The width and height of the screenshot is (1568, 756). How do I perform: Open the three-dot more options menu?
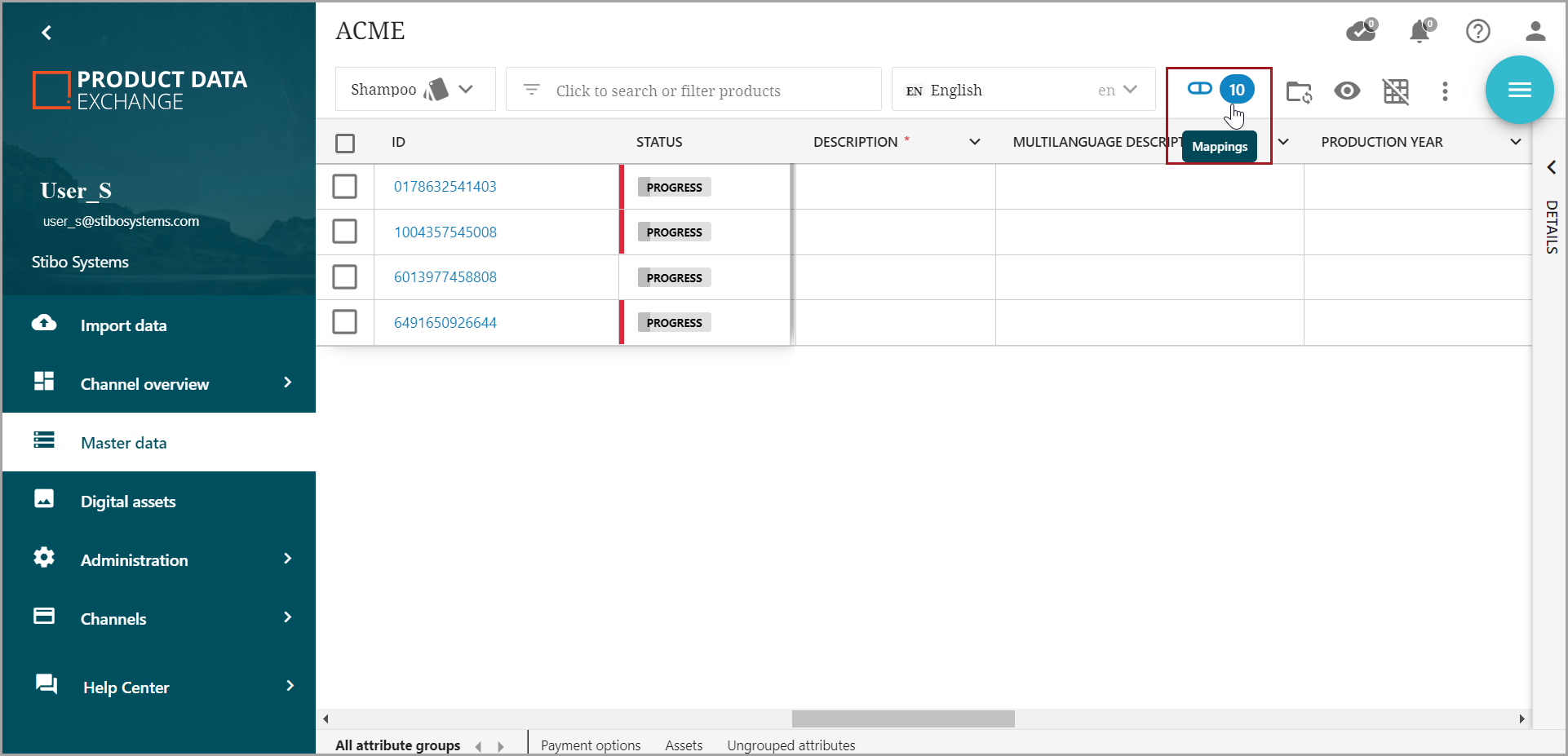click(x=1445, y=91)
